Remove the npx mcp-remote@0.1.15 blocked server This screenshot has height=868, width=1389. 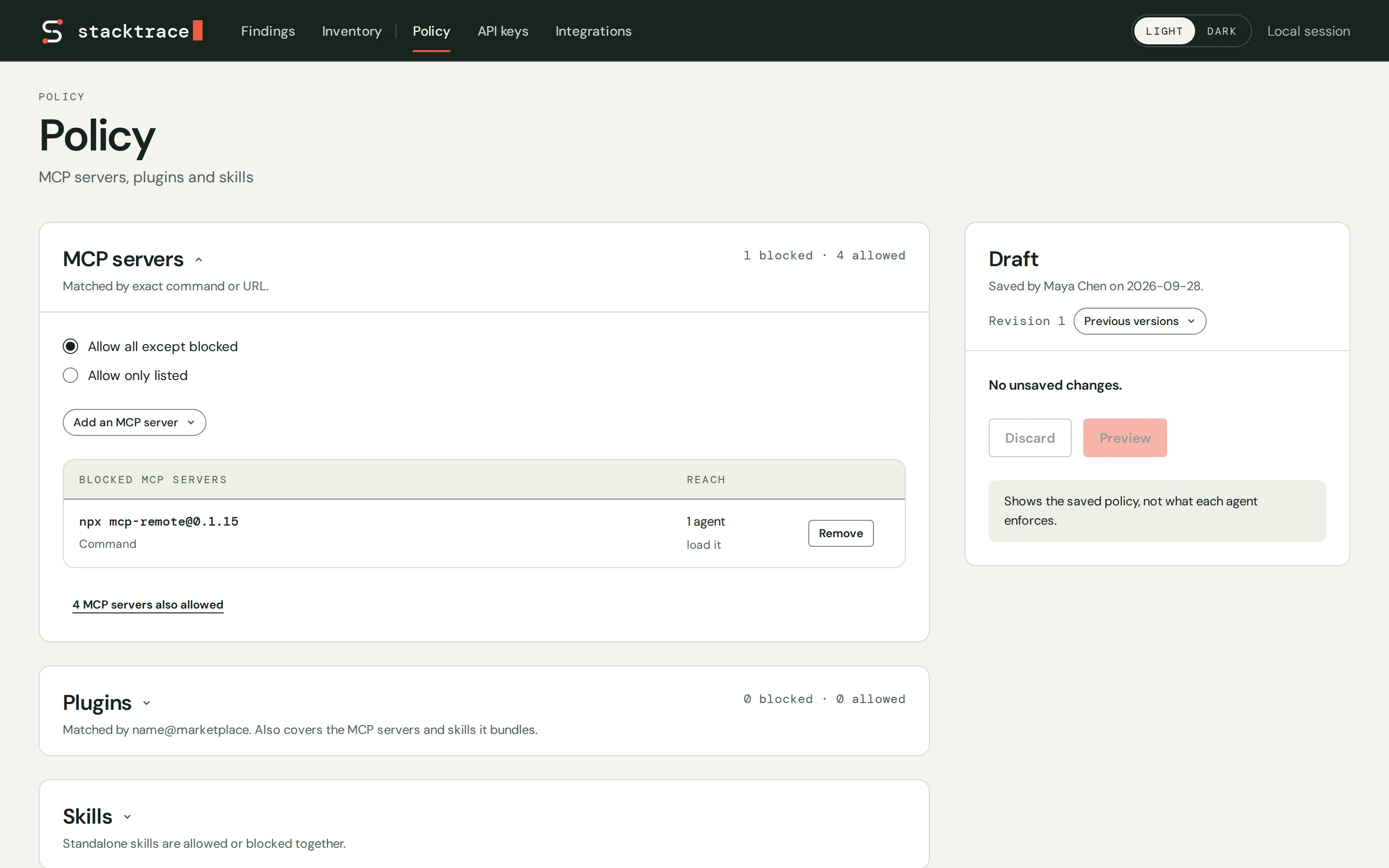click(841, 533)
